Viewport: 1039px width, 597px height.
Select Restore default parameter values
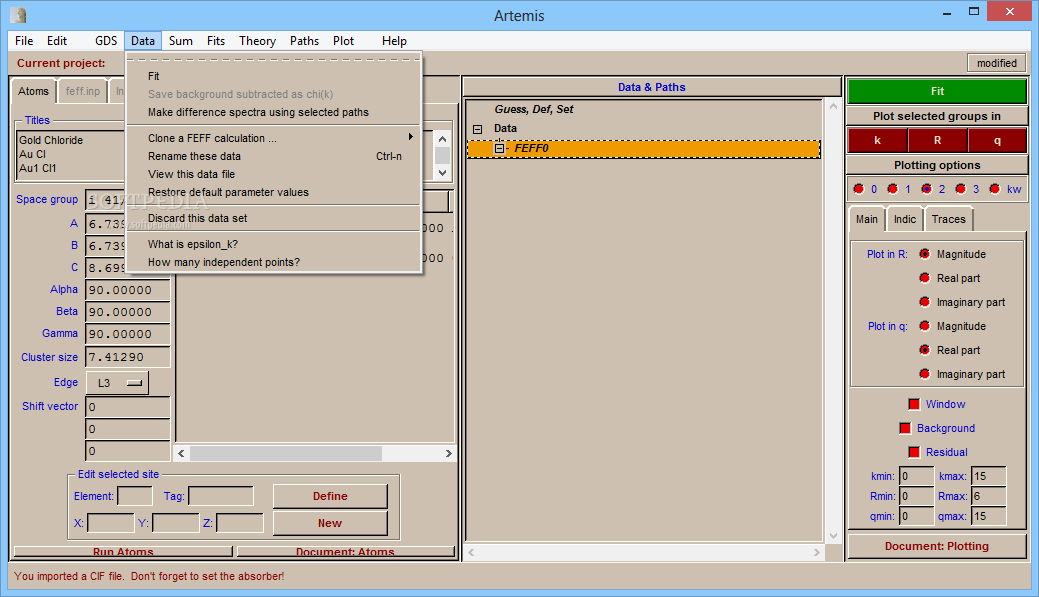coord(274,192)
